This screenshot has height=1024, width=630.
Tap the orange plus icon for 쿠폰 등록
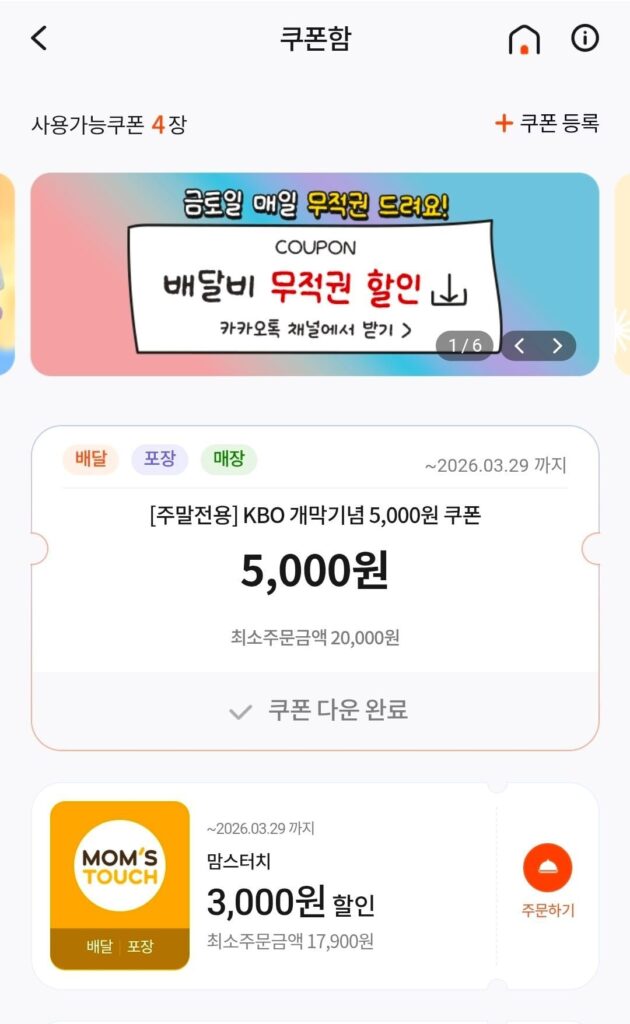click(x=503, y=123)
